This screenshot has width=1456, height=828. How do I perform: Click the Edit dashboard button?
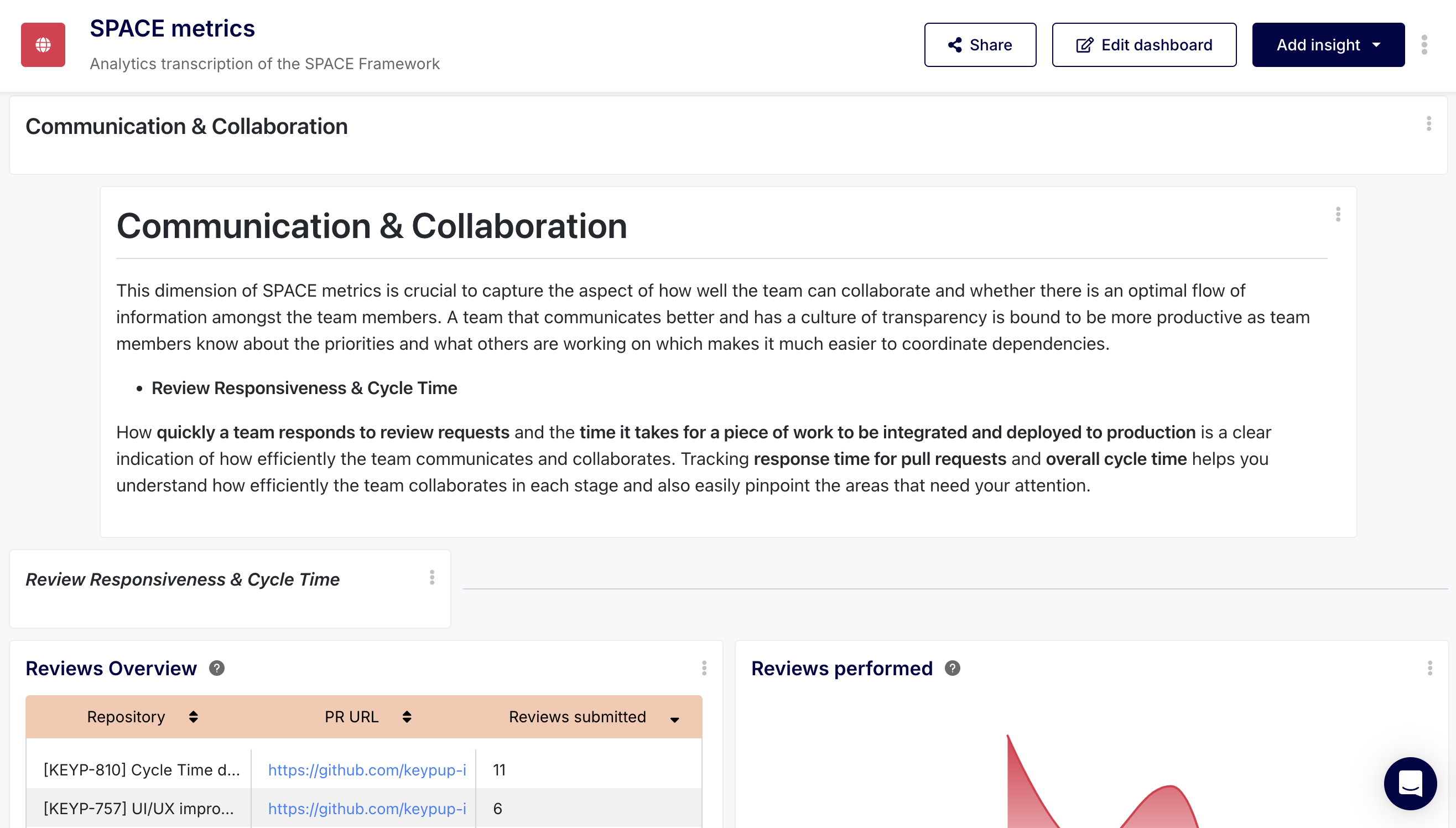pyautogui.click(x=1144, y=45)
